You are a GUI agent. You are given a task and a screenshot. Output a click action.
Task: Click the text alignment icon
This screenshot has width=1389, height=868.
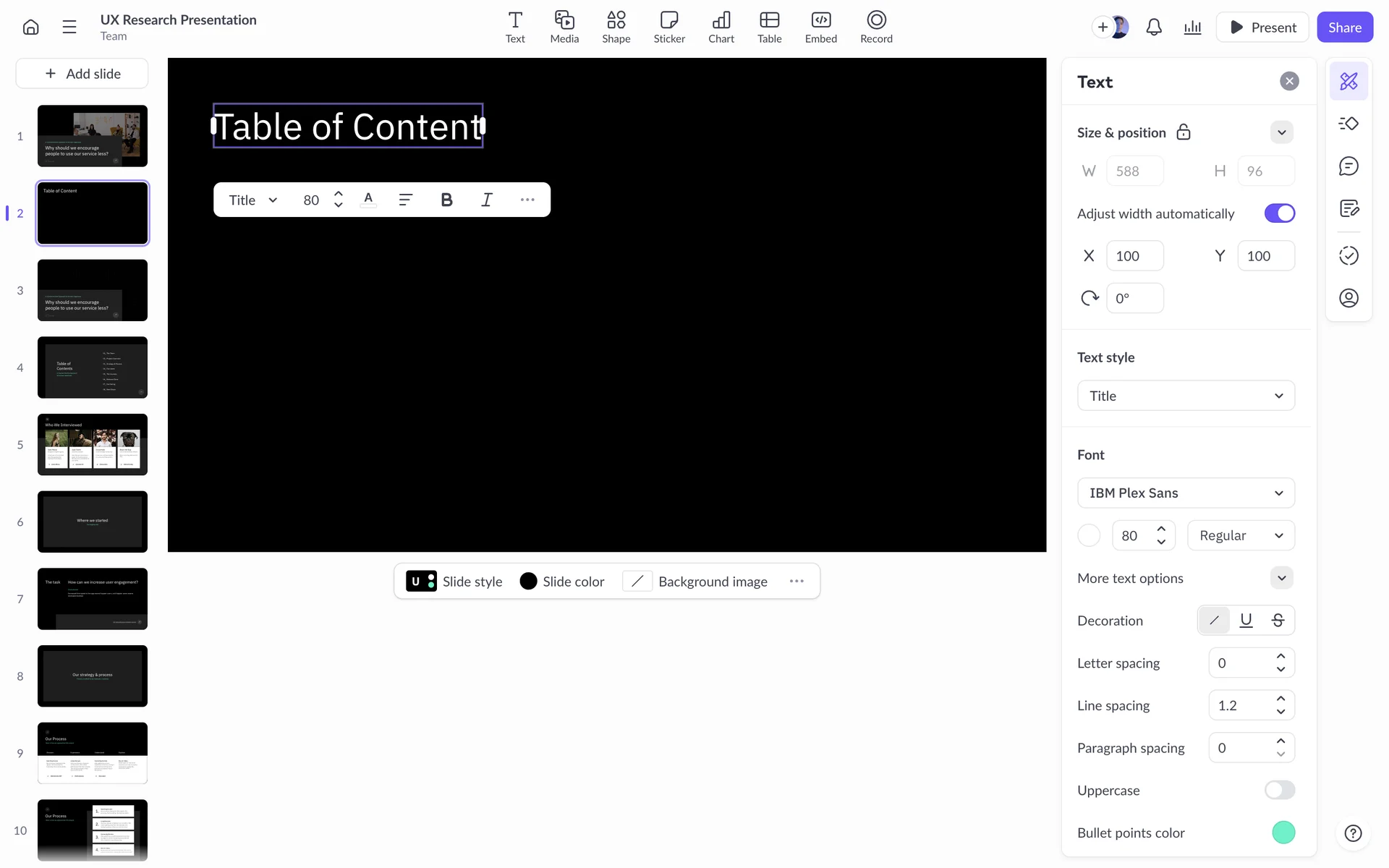click(x=406, y=200)
